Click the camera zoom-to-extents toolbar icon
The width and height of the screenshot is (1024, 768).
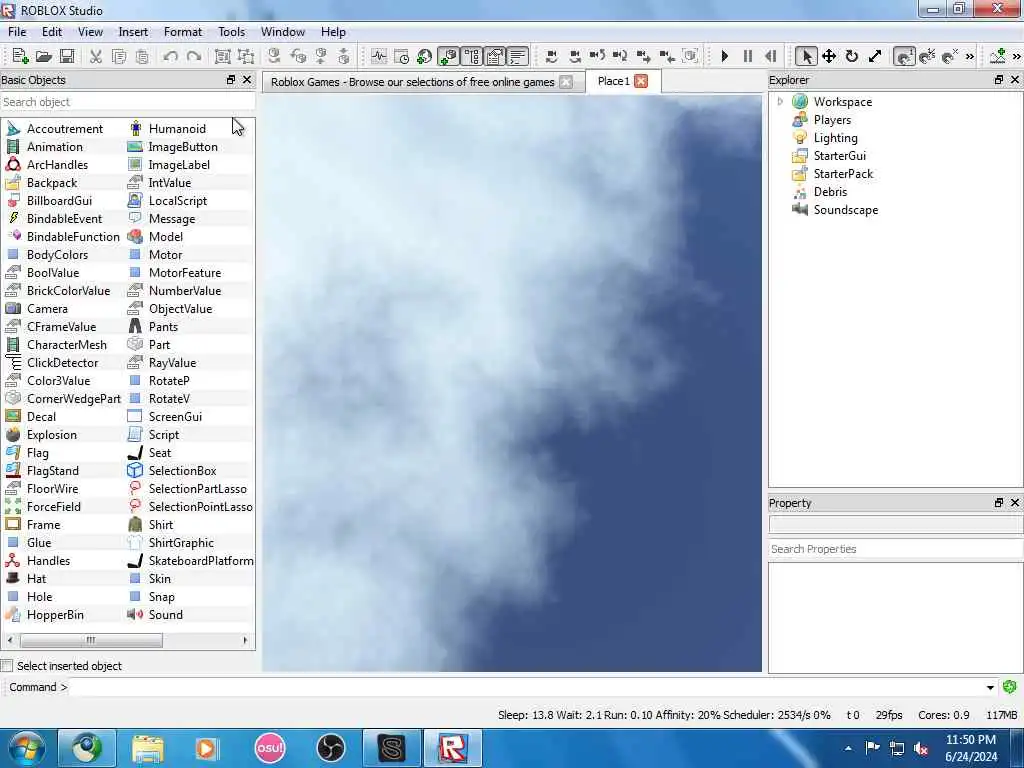point(690,56)
